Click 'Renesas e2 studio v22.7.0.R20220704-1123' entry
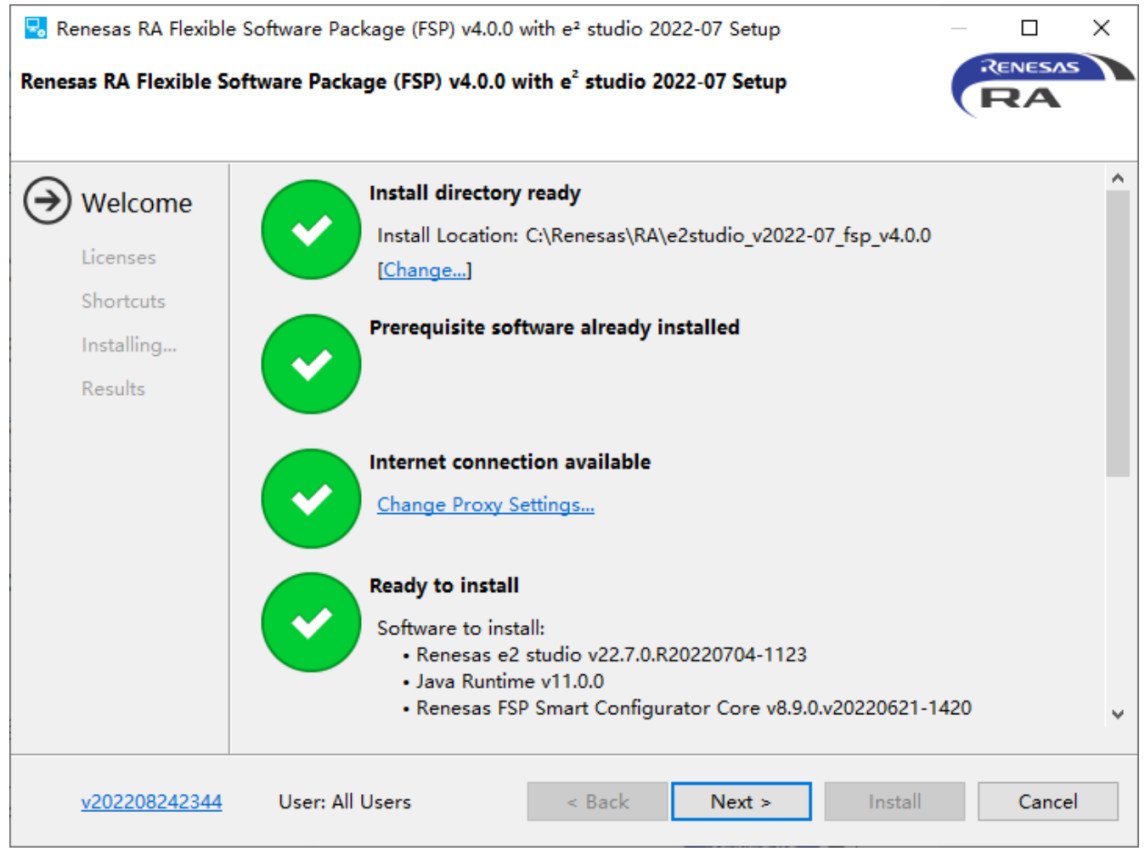The height and width of the screenshot is (851, 1145). tap(610, 655)
